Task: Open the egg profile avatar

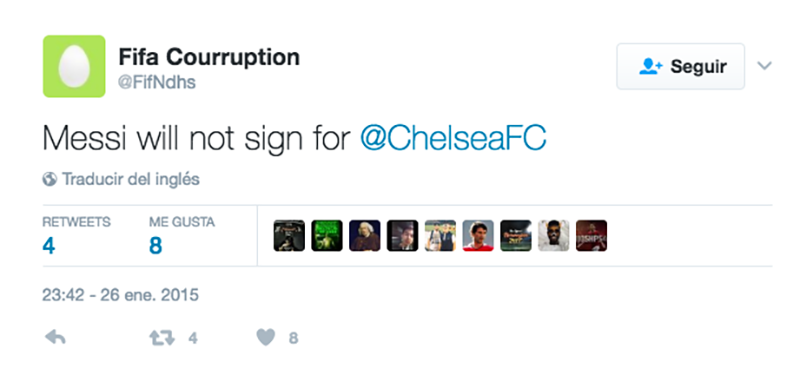Action: 74,66
